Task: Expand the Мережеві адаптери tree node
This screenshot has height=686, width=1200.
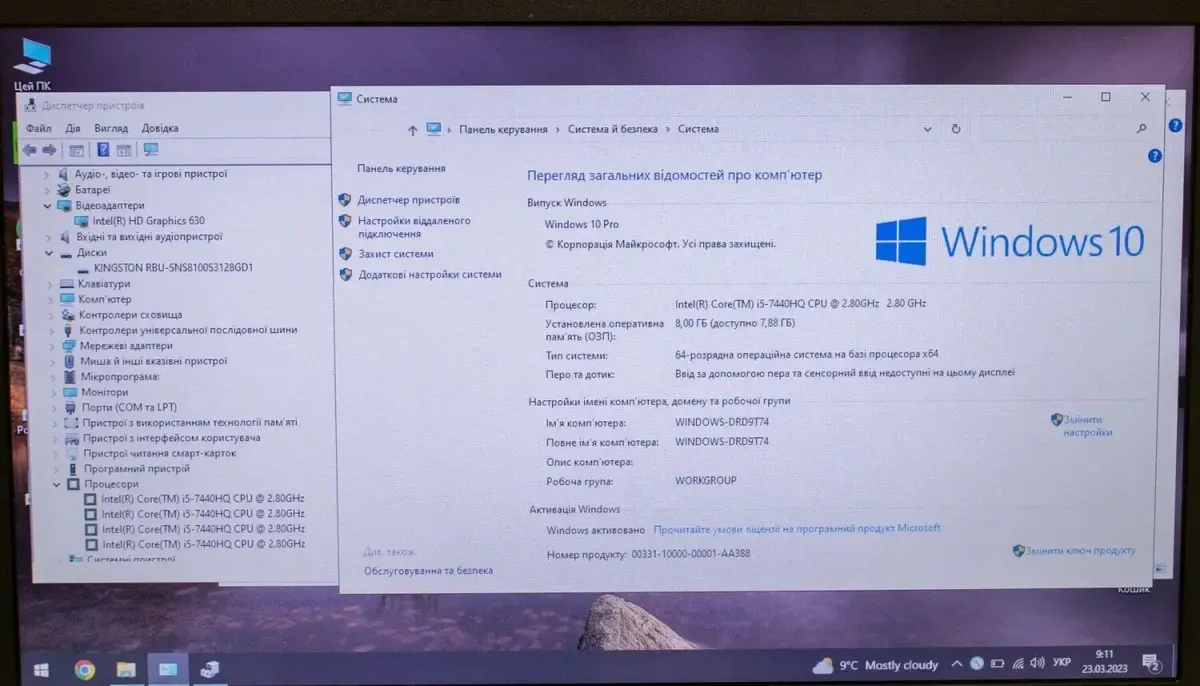Action: click(52, 346)
